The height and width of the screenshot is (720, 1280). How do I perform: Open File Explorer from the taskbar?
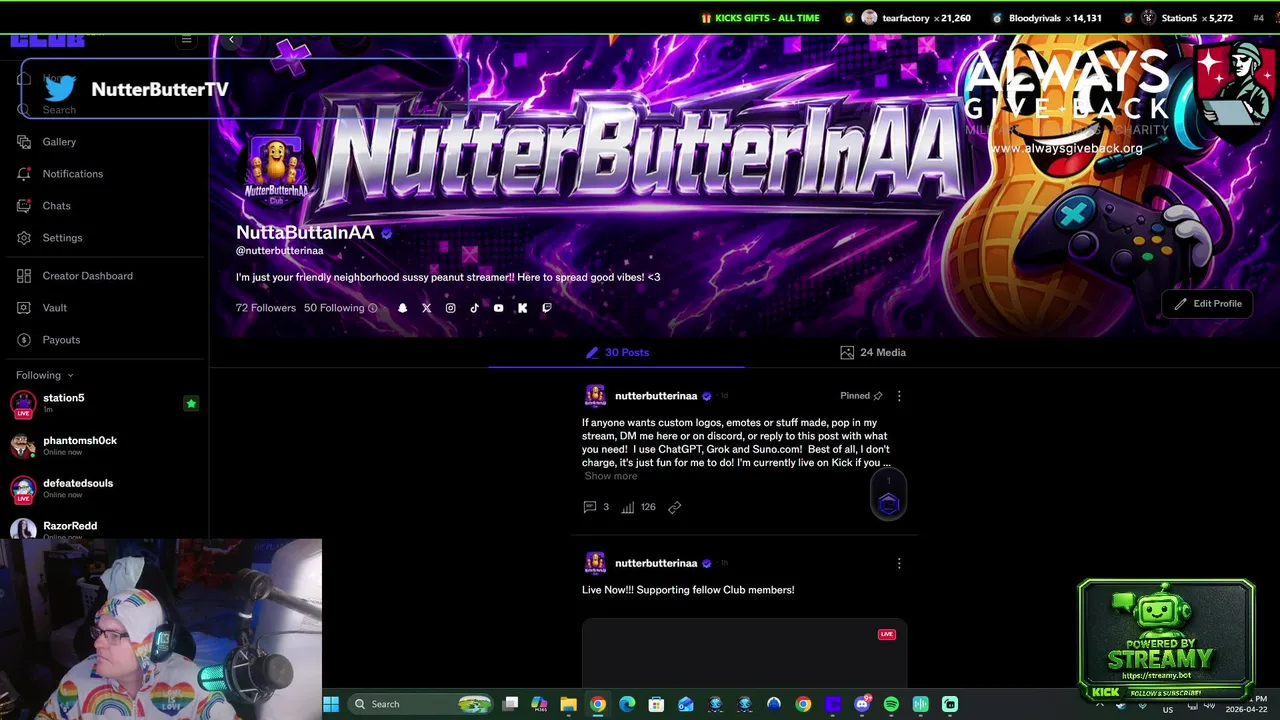pos(568,704)
